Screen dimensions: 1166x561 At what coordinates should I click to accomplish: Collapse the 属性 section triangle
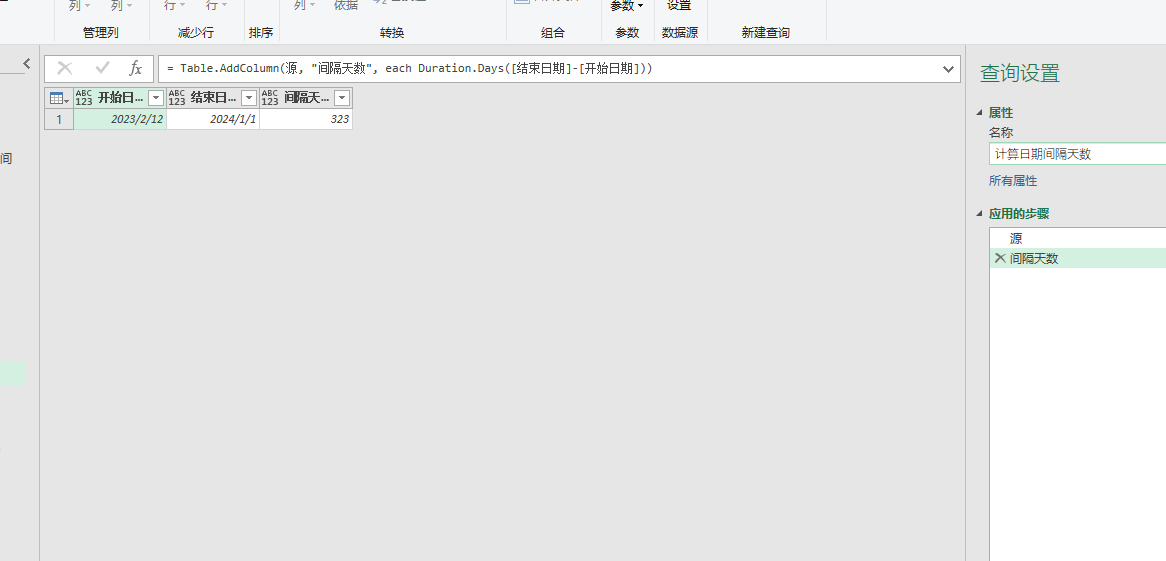coord(979,113)
